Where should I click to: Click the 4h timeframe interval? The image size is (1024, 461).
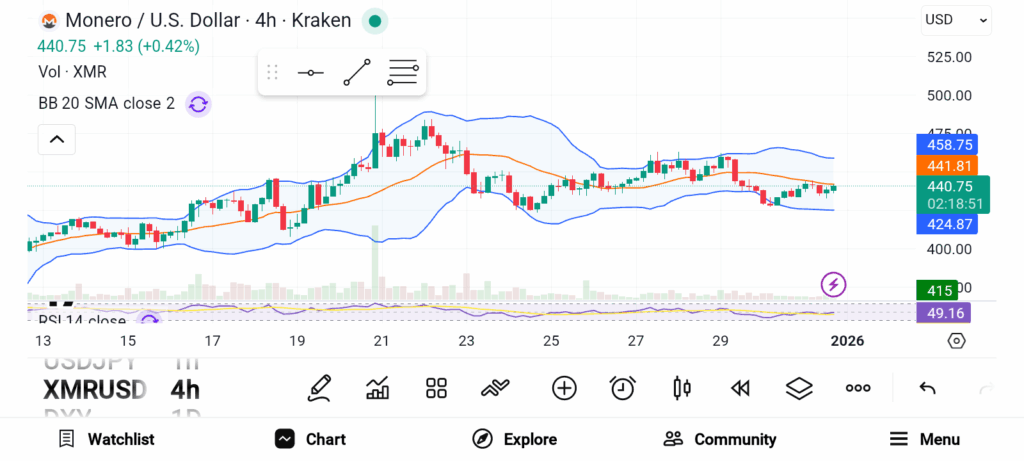click(x=185, y=389)
